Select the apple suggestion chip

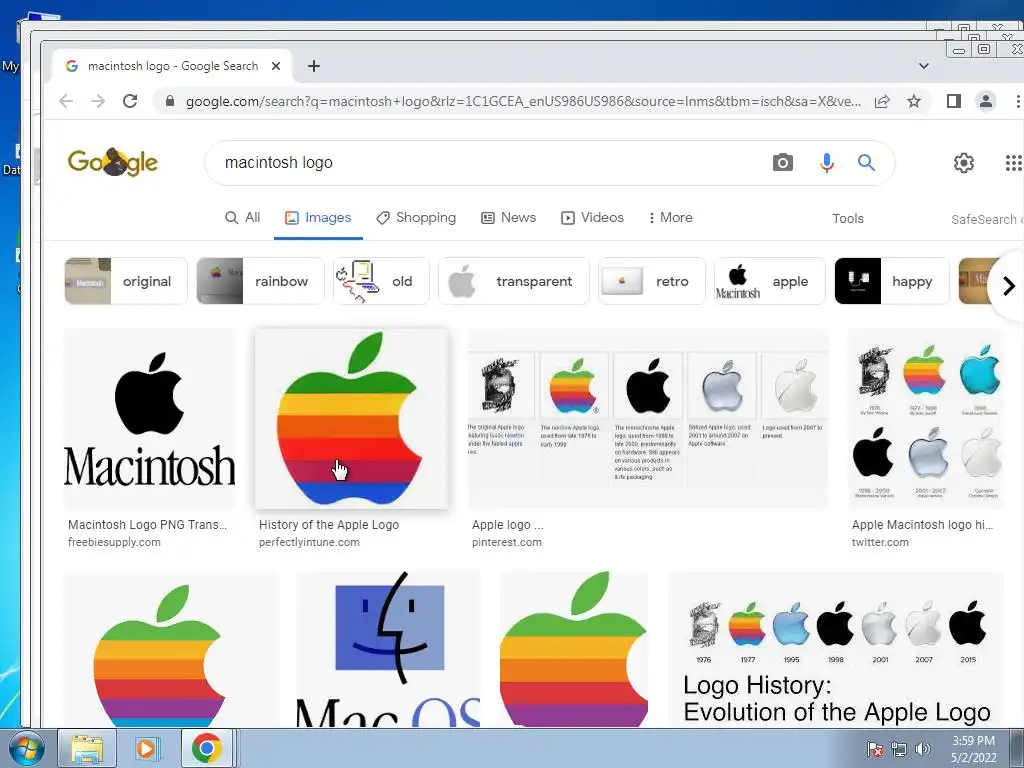pos(769,281)
